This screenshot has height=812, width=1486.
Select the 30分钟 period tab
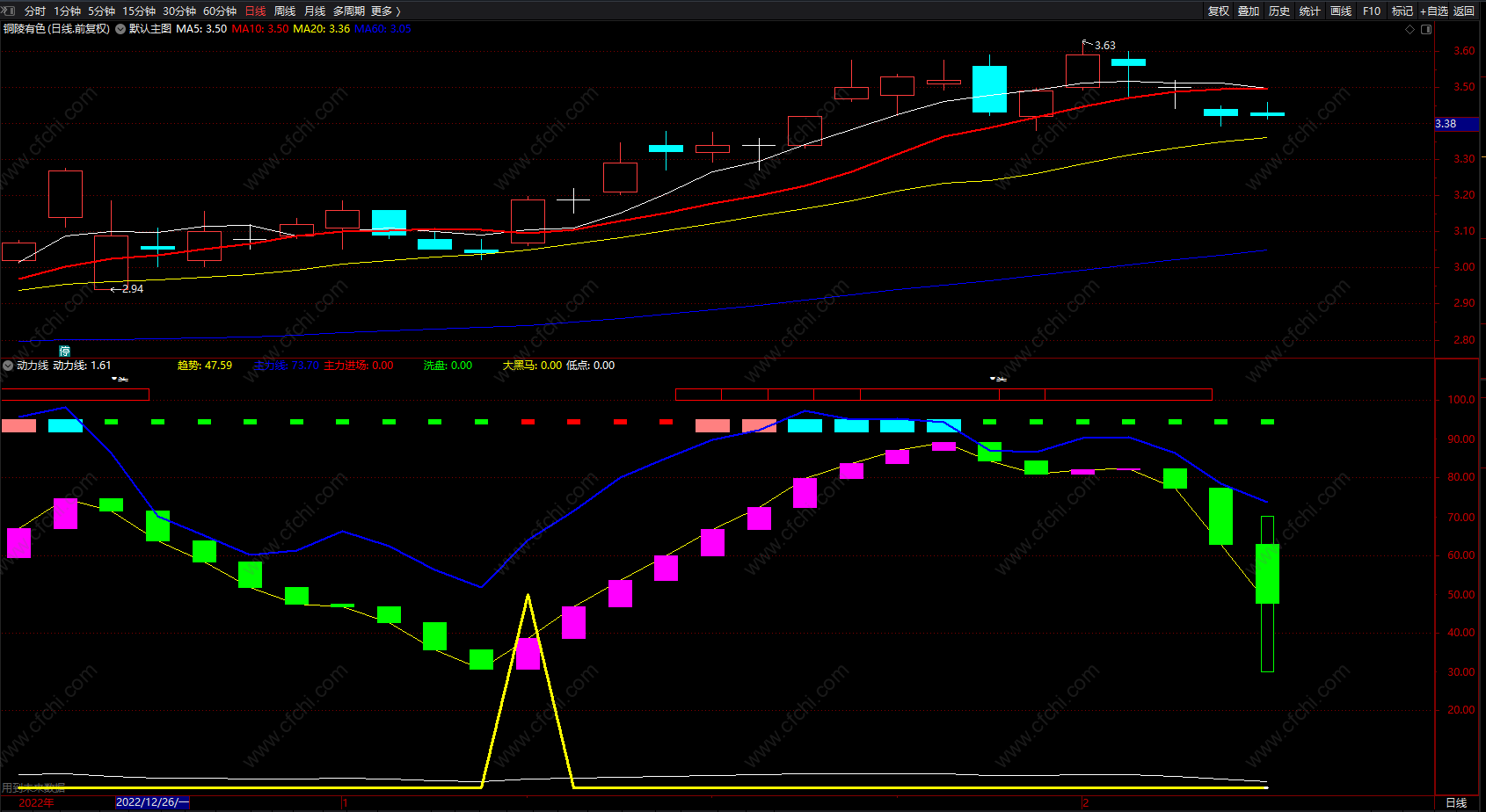179,11
